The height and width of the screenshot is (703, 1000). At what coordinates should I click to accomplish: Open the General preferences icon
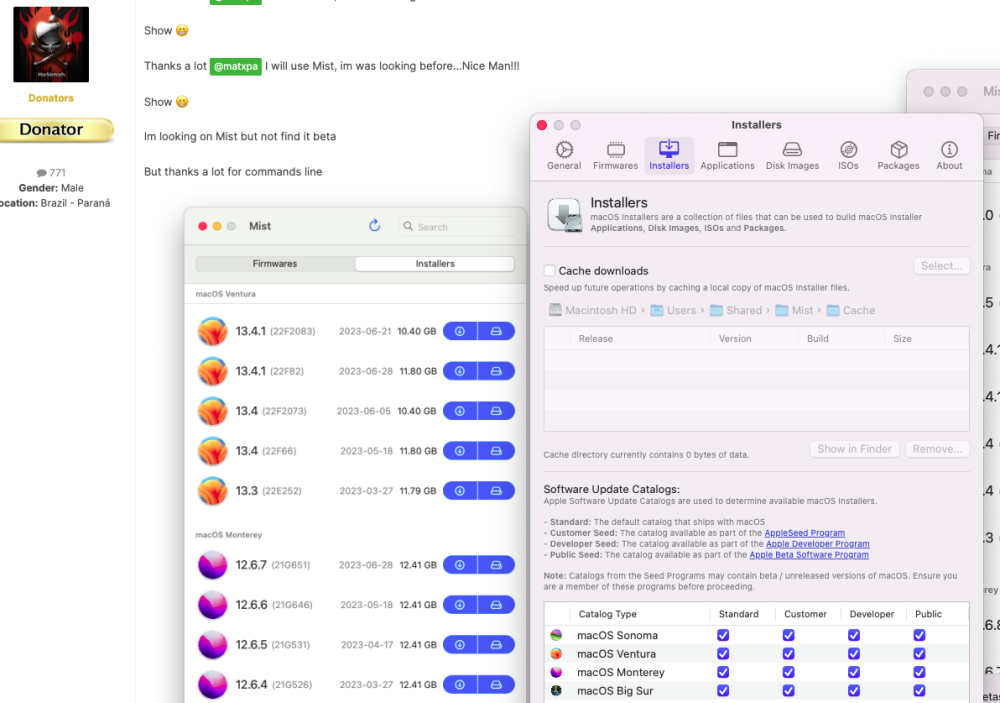pos(564,156)
